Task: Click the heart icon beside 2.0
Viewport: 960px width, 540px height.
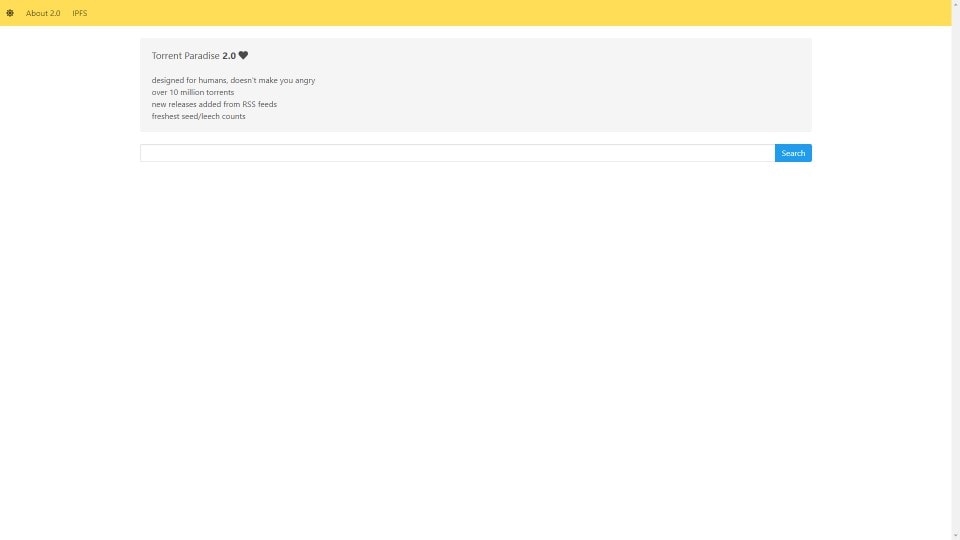Action: click(x=243, y=55)
